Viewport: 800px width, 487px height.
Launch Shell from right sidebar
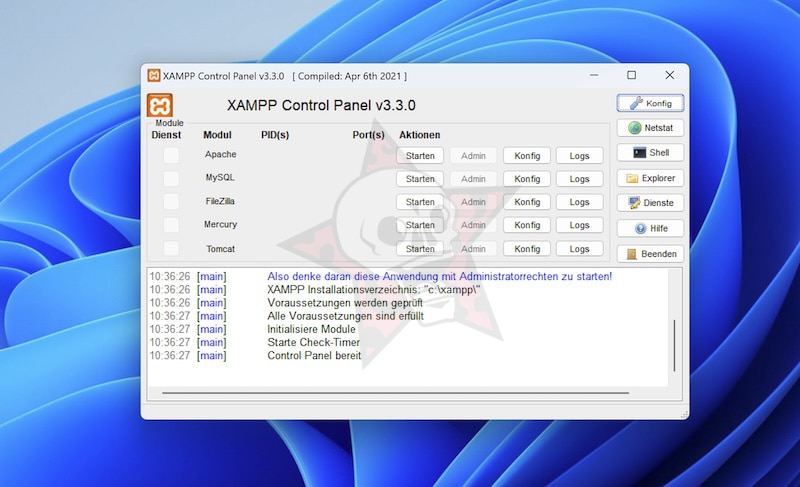pos(650,152)
